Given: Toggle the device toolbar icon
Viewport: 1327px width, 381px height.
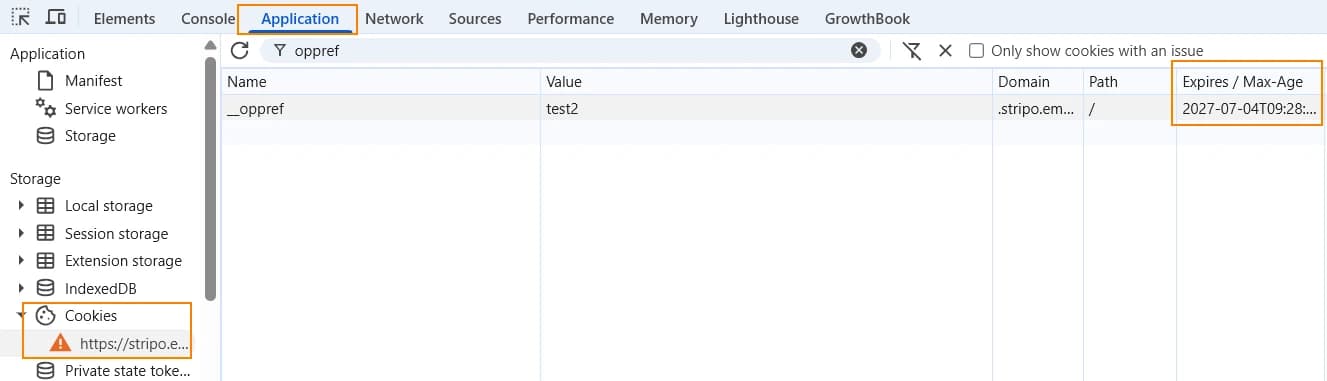Looking at the screenshot, I should (x=56, y=18).
